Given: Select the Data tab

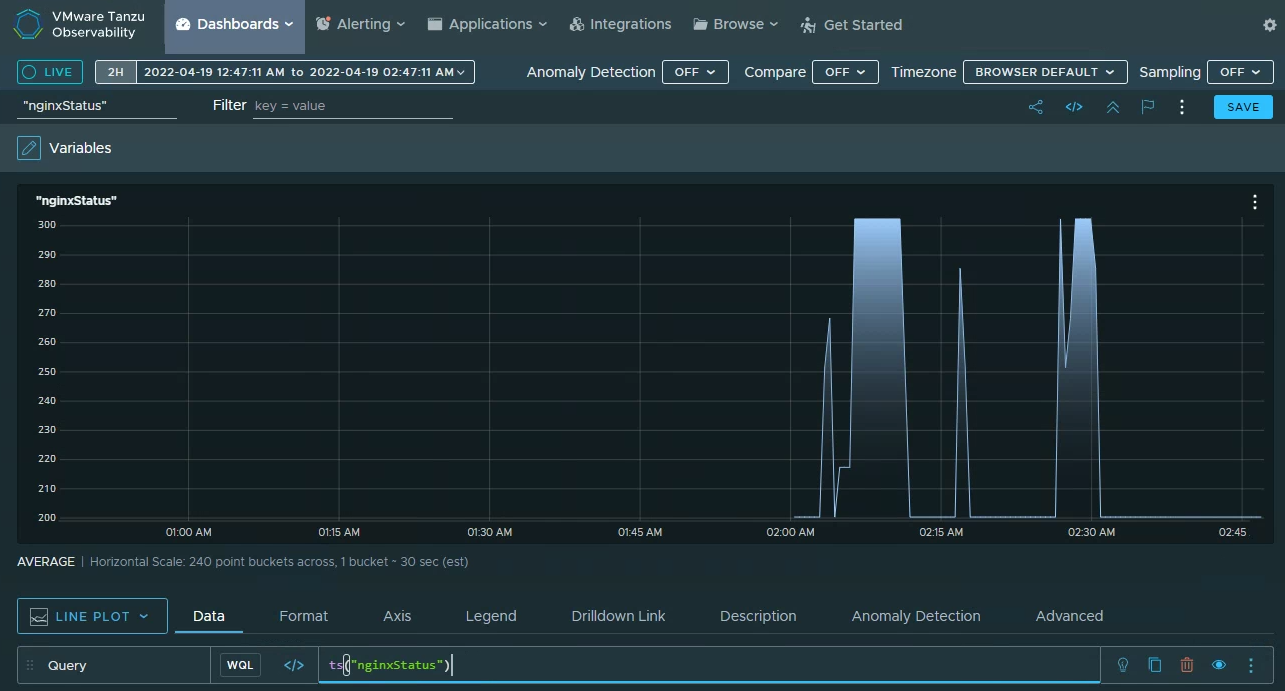Looking at the screenshot, I should pos(209,616).
